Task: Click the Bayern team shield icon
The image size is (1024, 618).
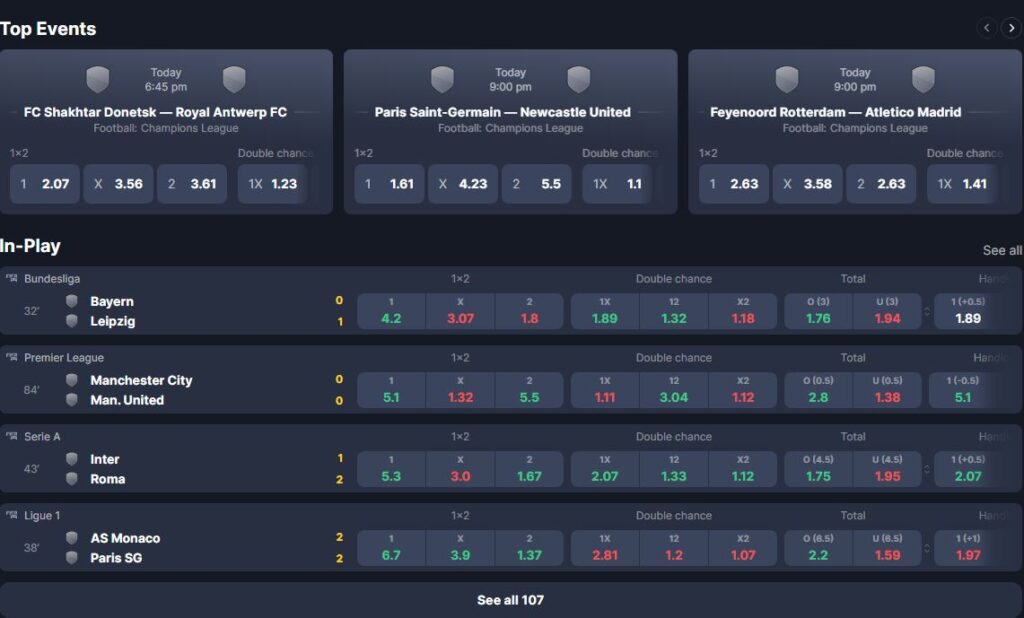Action: coord(72,301)
